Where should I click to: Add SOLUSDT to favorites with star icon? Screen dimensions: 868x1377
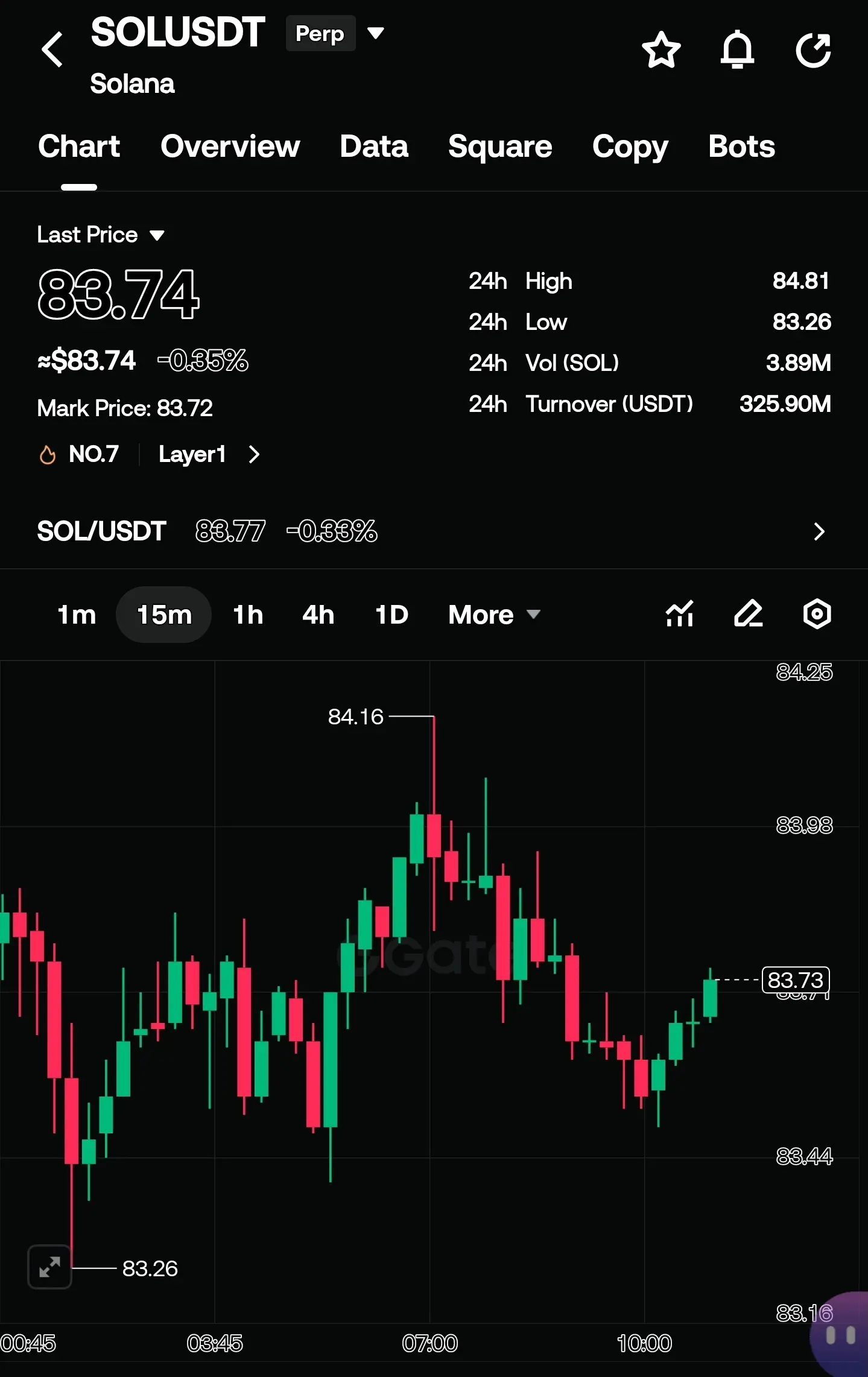[x=661, y=49]
